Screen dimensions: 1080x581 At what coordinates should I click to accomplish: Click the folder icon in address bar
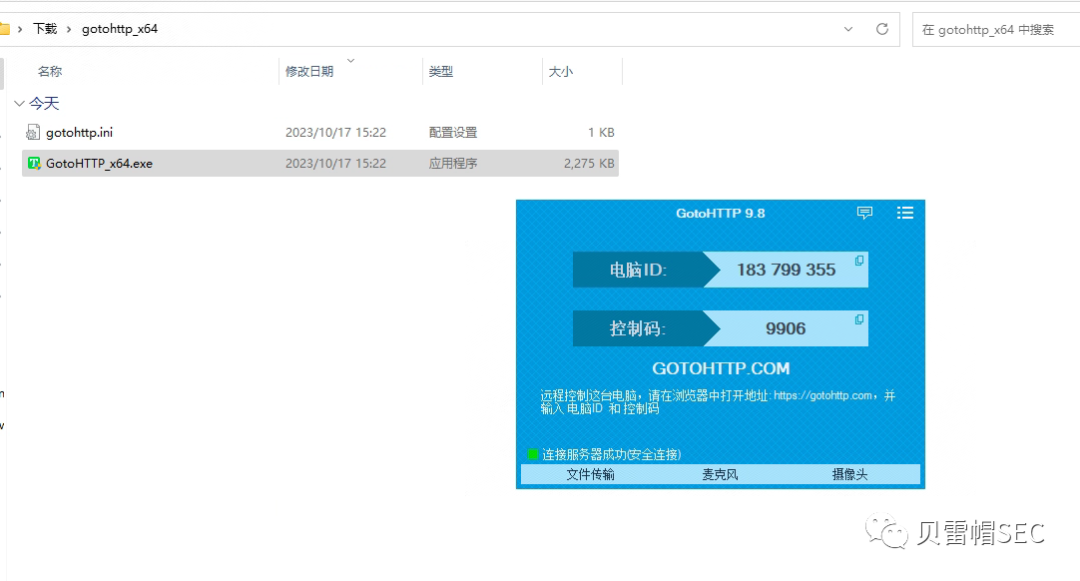(4, 29)
